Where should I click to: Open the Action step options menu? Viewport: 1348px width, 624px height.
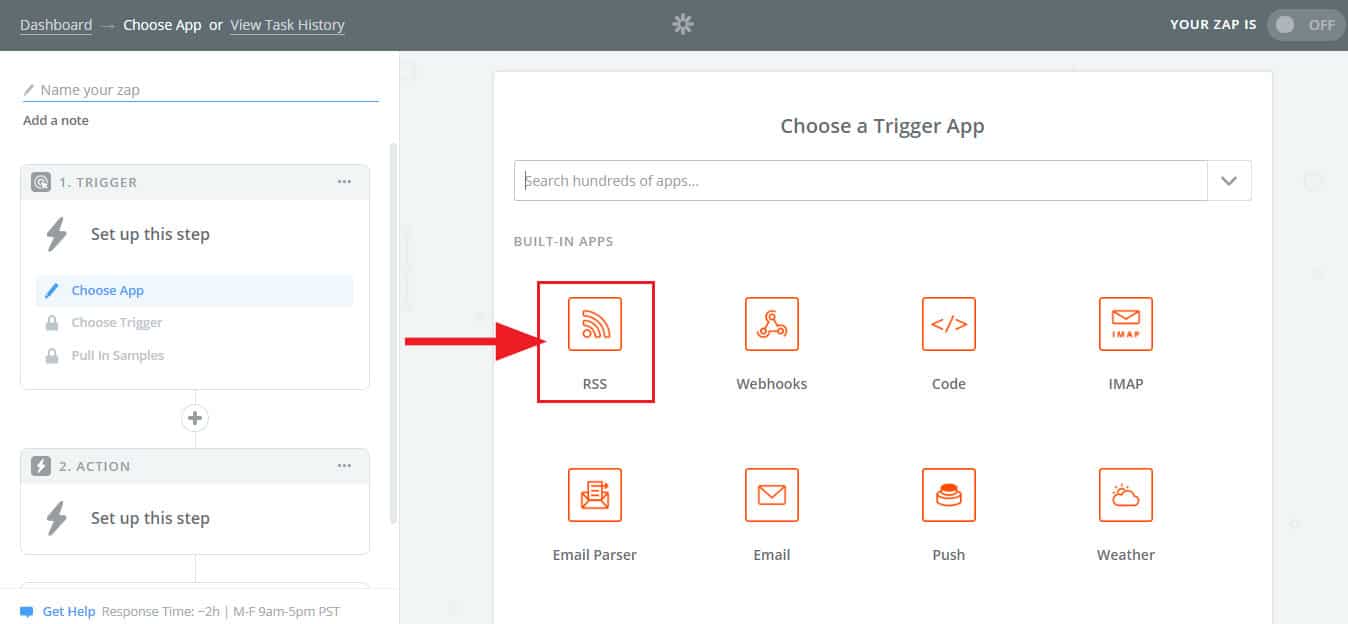(x=344, y=466)
